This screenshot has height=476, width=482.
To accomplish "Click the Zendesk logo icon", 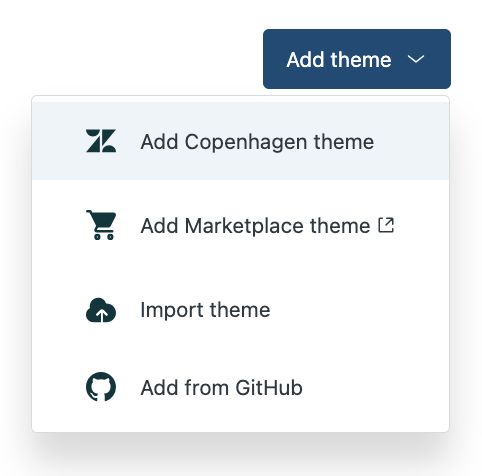I will [x=101, y=141].
